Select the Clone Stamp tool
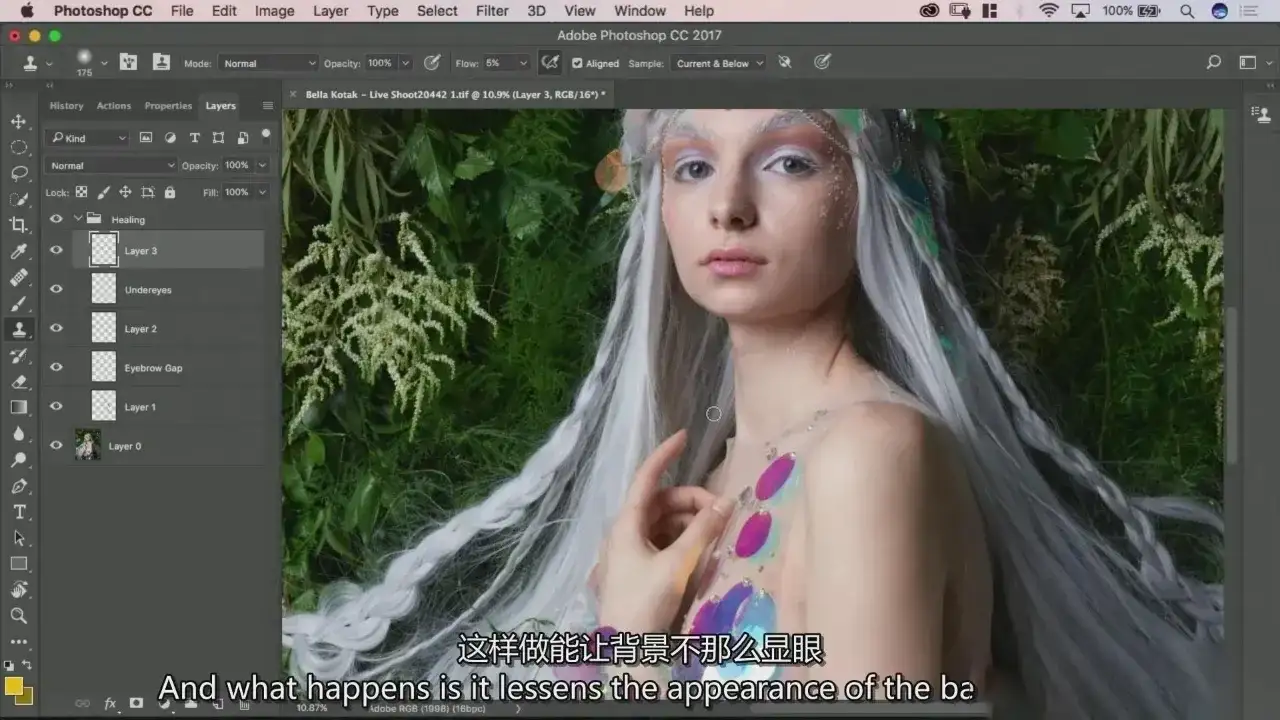The image size is (1280, 720). click(x=18, y=329)
